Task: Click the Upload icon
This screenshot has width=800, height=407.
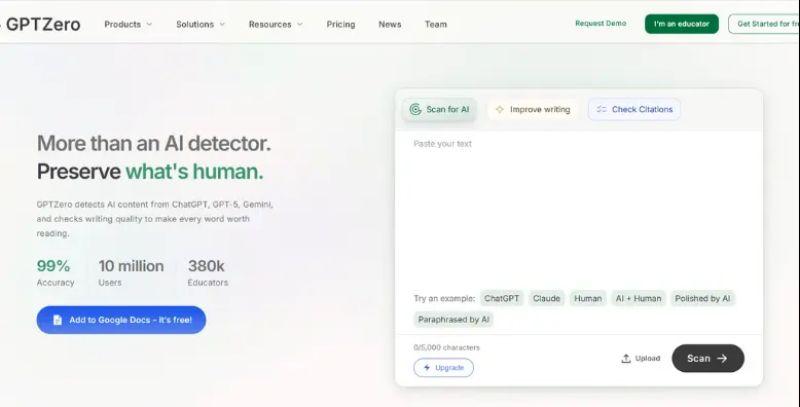Action: (x=626, y=359)
